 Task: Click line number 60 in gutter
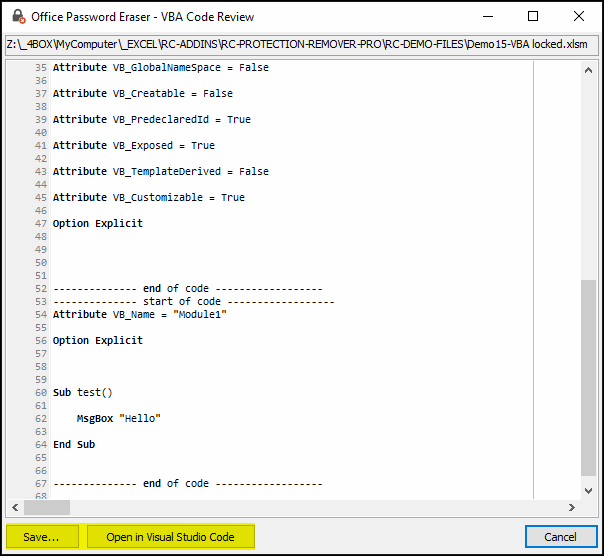tap(41, 393)
